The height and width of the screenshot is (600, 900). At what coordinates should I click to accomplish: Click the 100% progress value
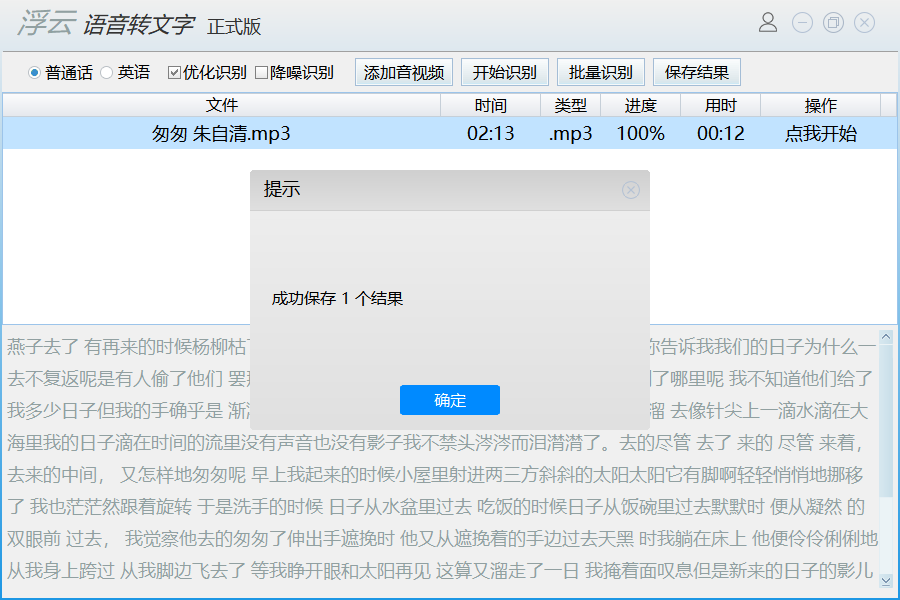[x=640, y=133]
